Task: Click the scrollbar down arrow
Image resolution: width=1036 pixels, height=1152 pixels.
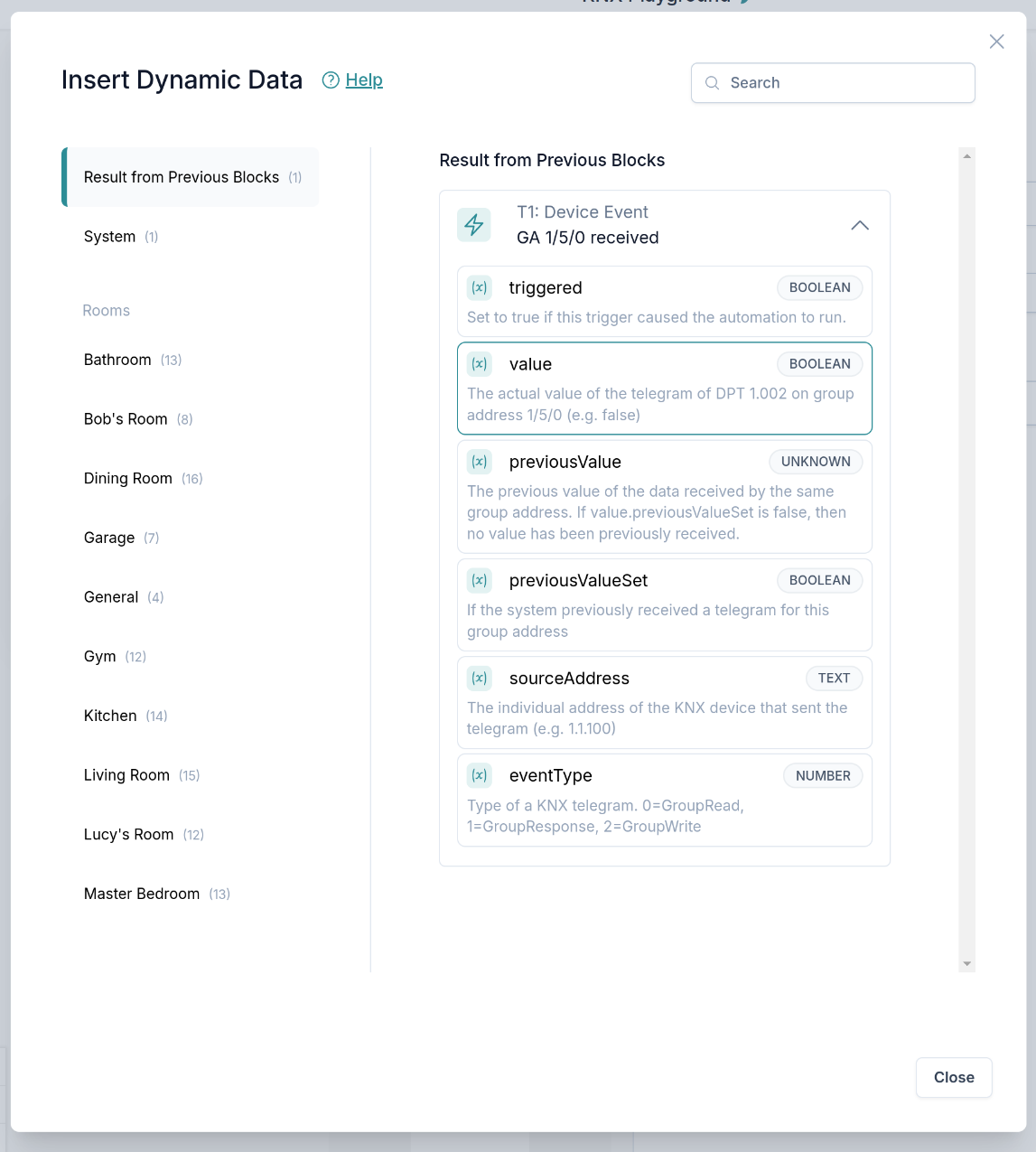Action: [x=967, y=964]
